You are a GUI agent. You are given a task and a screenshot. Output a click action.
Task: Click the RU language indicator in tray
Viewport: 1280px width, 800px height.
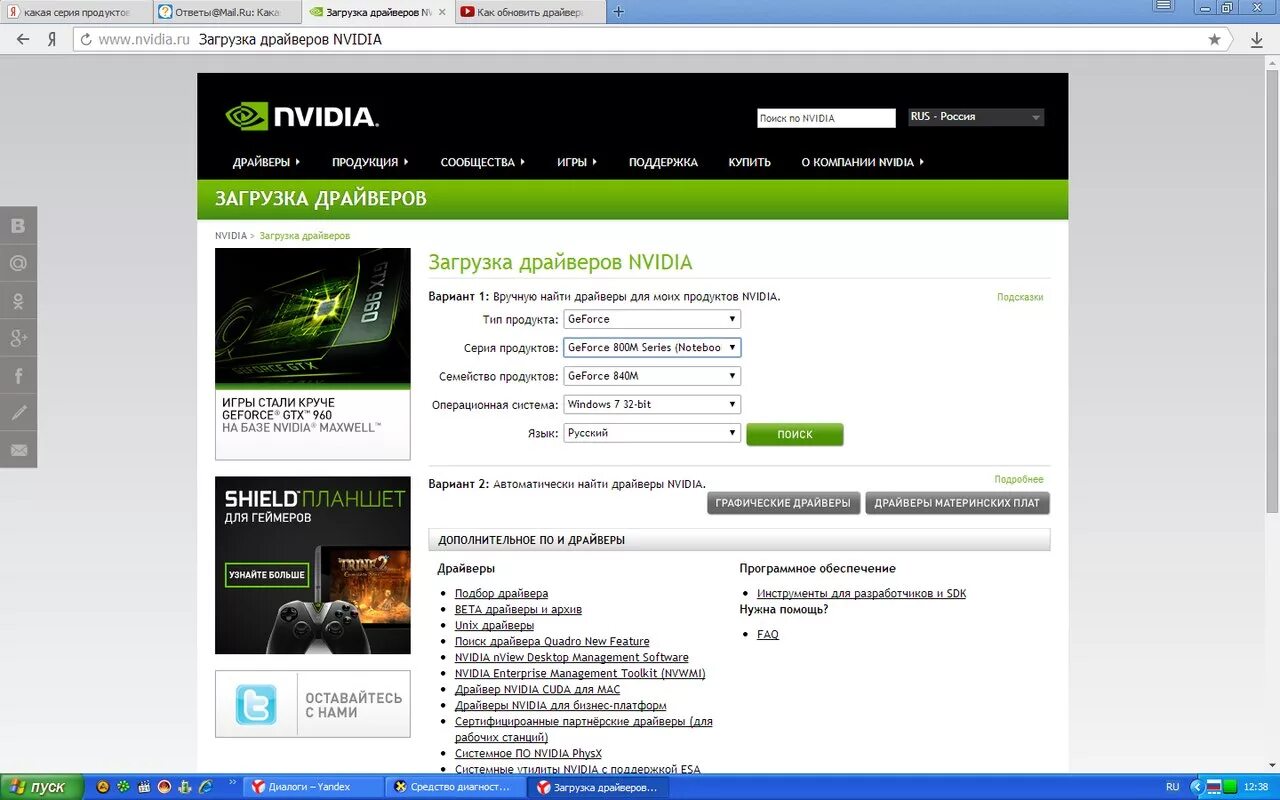[x=1172, y=787]
